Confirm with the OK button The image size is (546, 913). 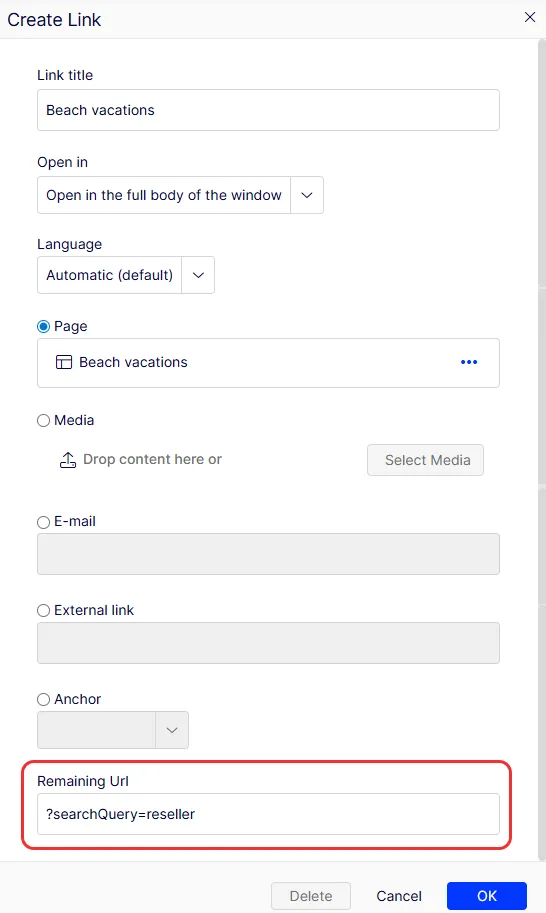(x=487, y=896)
